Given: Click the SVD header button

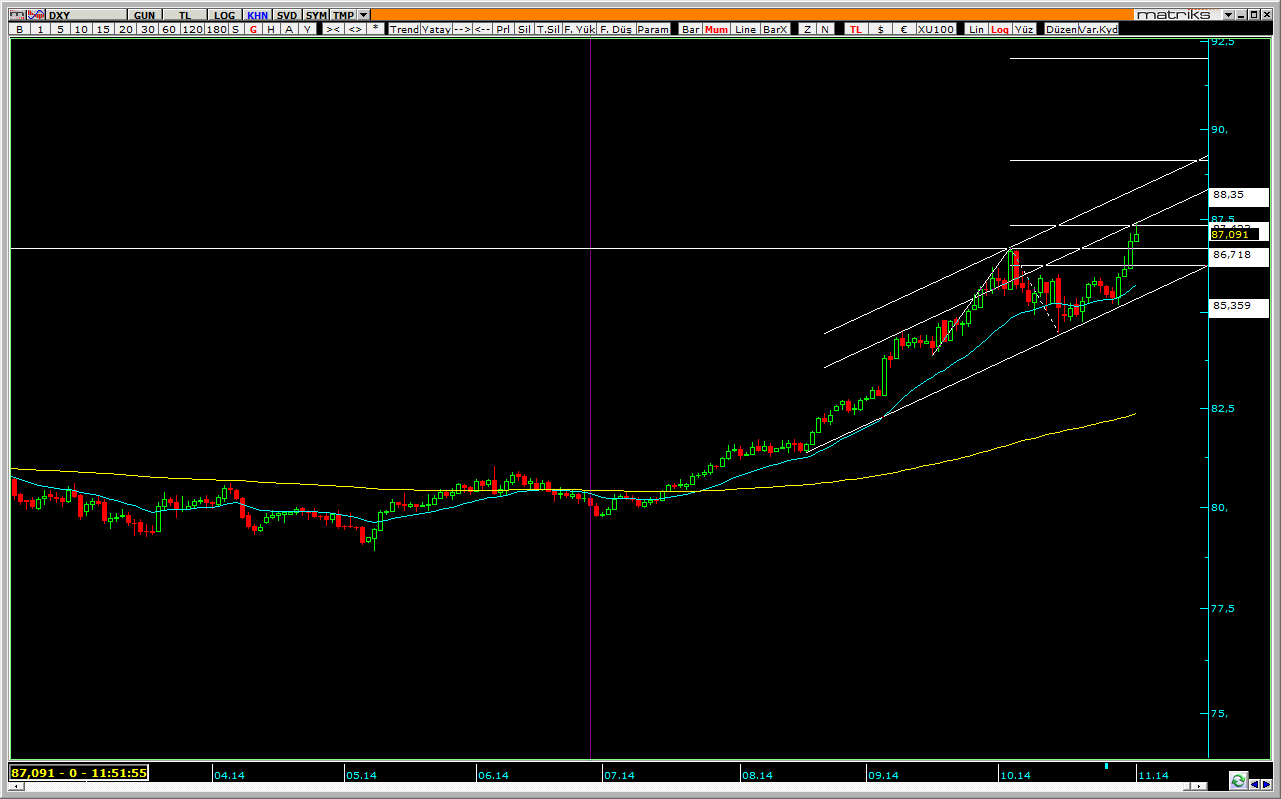Looking at the screenshot, I should [x=287, y=15].
